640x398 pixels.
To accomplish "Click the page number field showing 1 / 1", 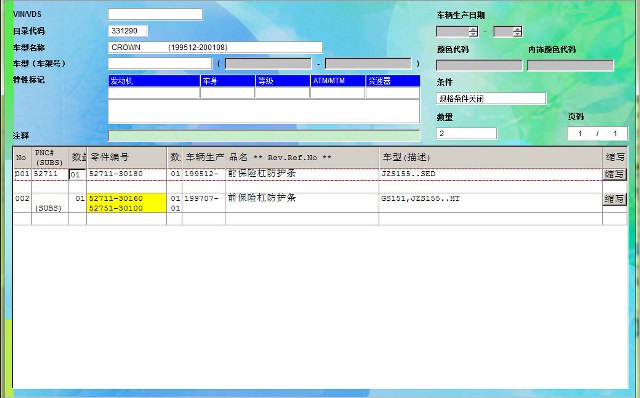I will click(597, 133).
